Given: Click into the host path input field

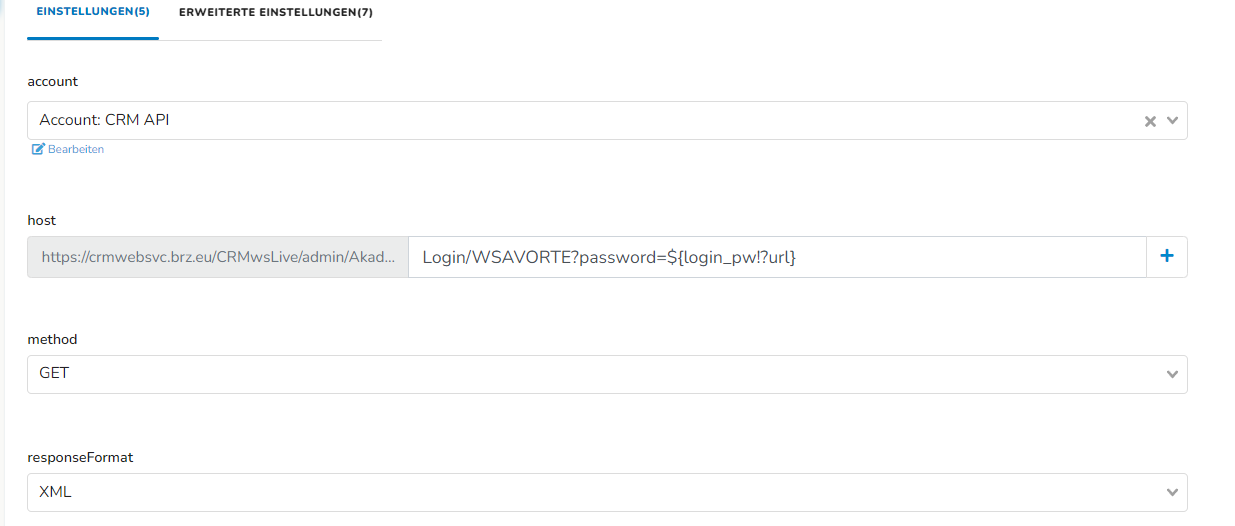Looking at the screenshot, I should click(777, 257).
